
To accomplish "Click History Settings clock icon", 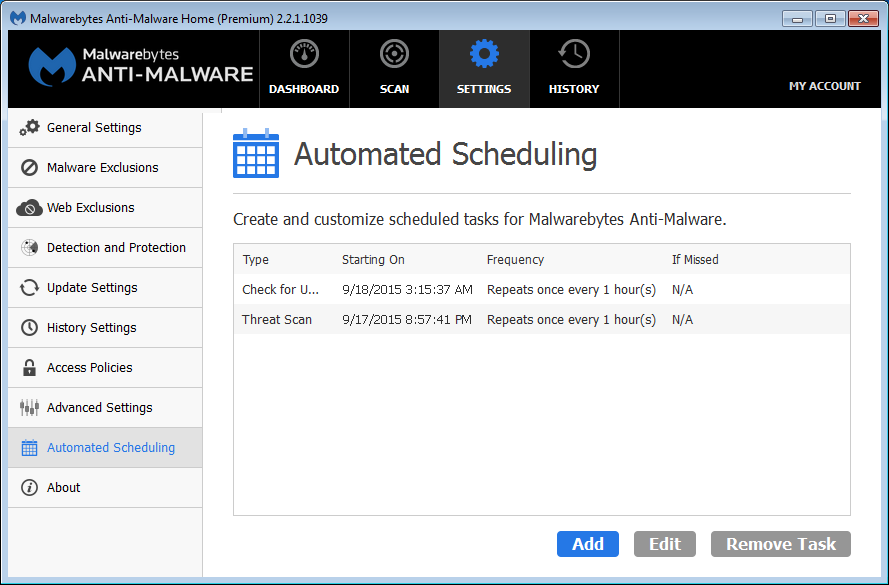I will [x=29, y=328].
